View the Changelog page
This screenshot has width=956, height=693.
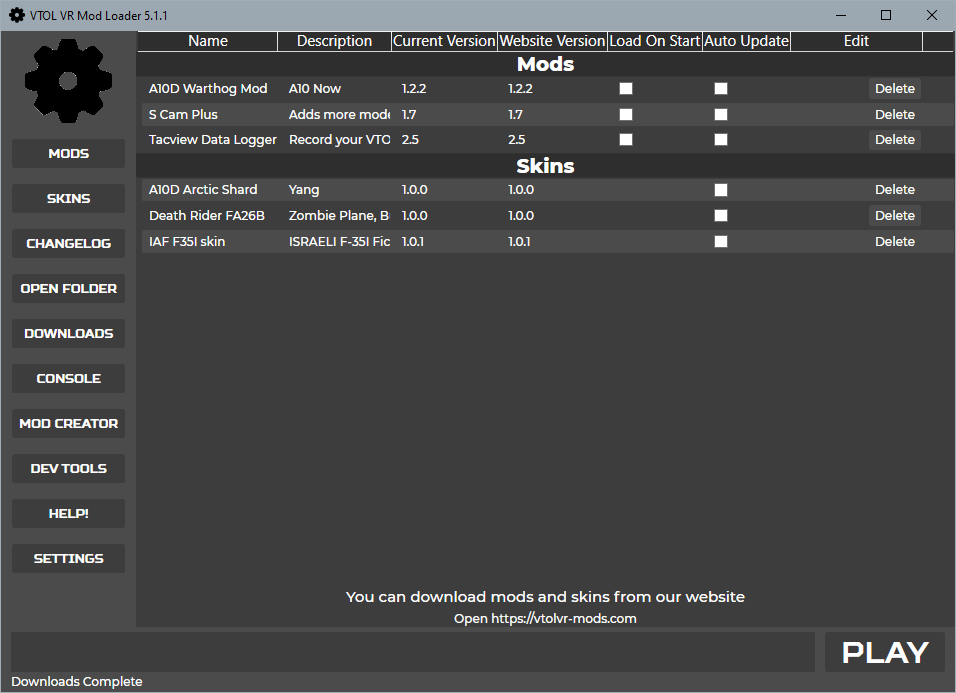[68, 244]
